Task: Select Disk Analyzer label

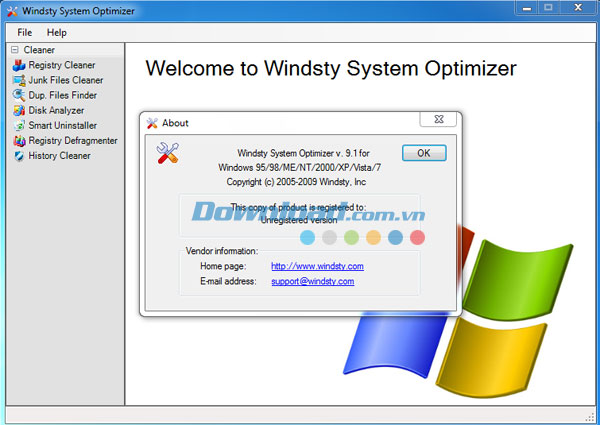Action: coord(56,111)
